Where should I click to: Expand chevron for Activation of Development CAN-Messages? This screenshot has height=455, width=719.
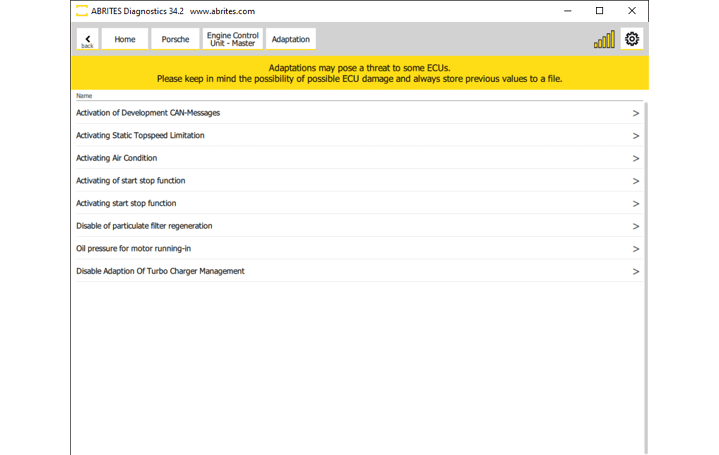pyautogui.click(x=635, y=113)
